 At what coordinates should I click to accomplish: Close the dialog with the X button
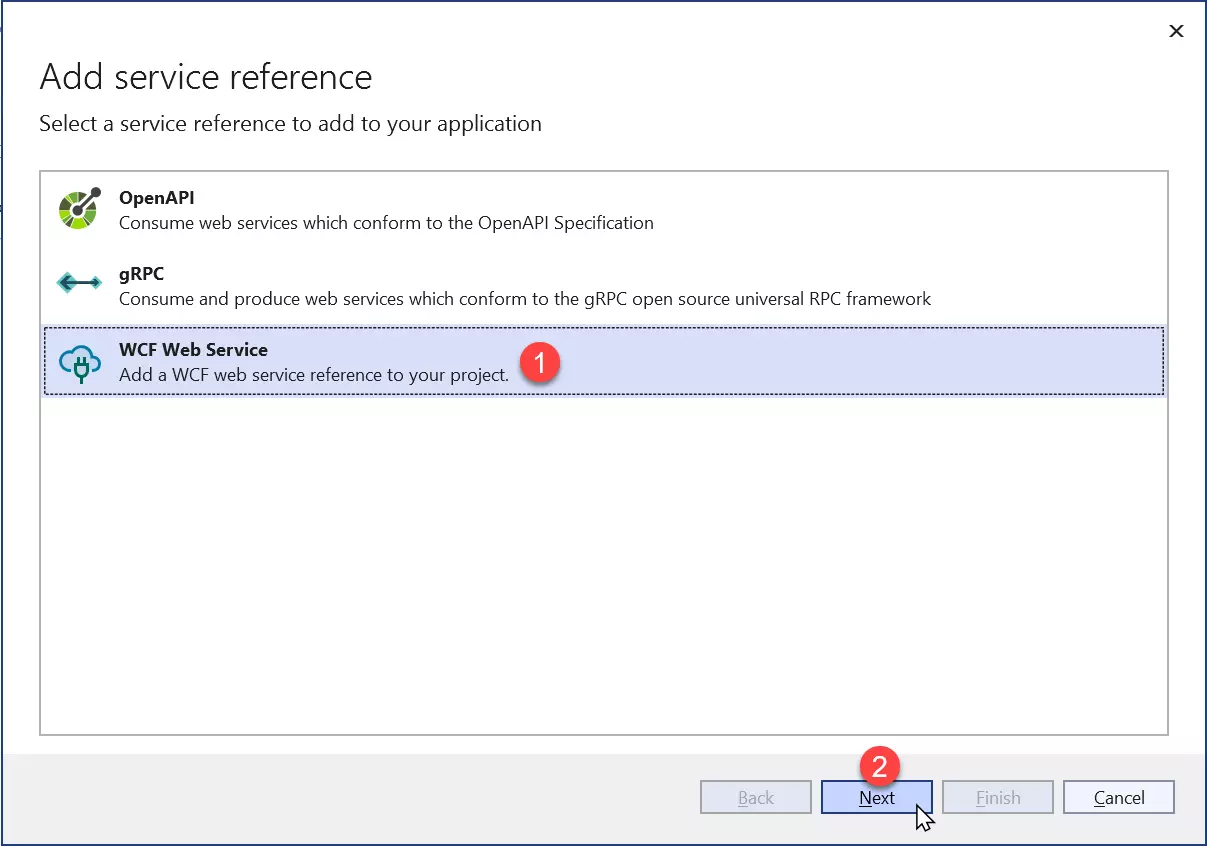coord(1177,31)
